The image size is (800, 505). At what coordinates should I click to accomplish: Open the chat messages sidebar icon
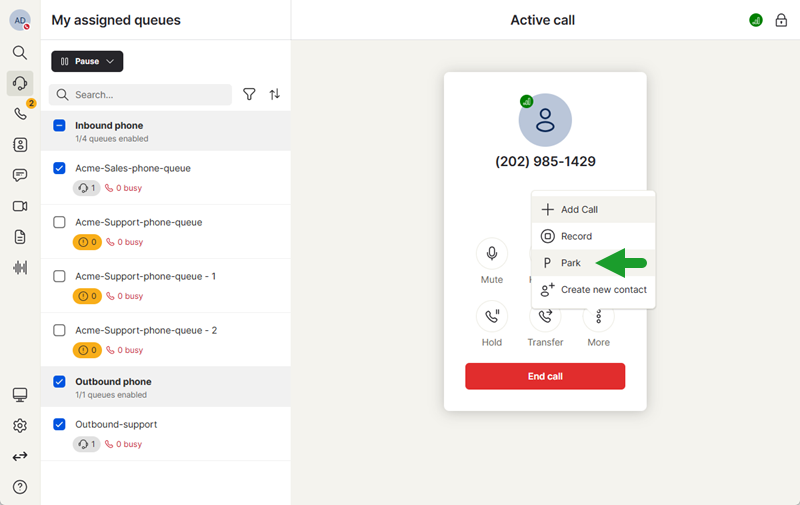pyautogui.click(x=20, y=175)
